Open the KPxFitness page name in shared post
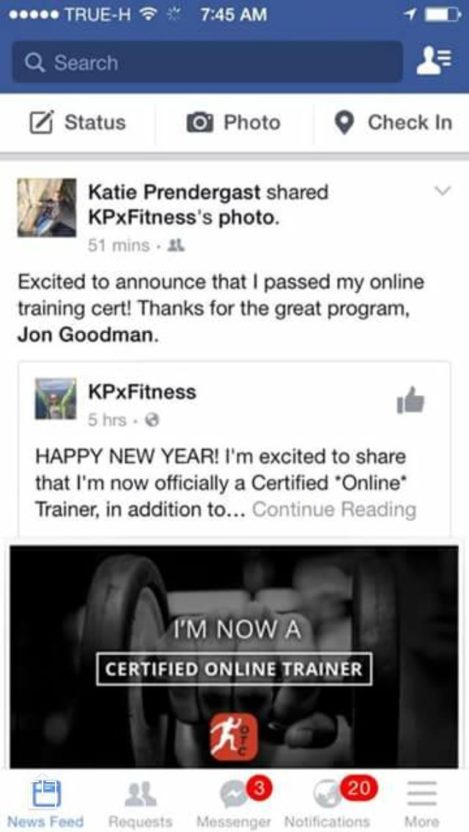This screenshot has height=832, width=469. coord(142,392)
